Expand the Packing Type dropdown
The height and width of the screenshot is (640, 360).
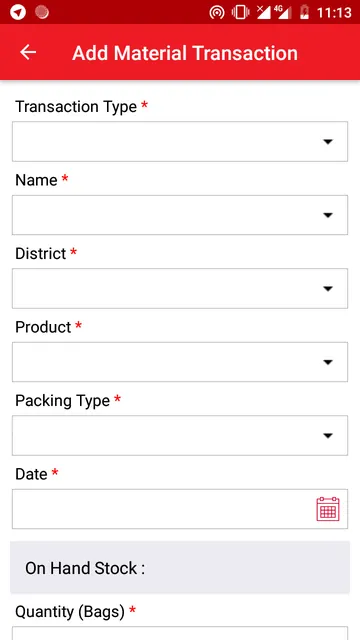(180, 435)
